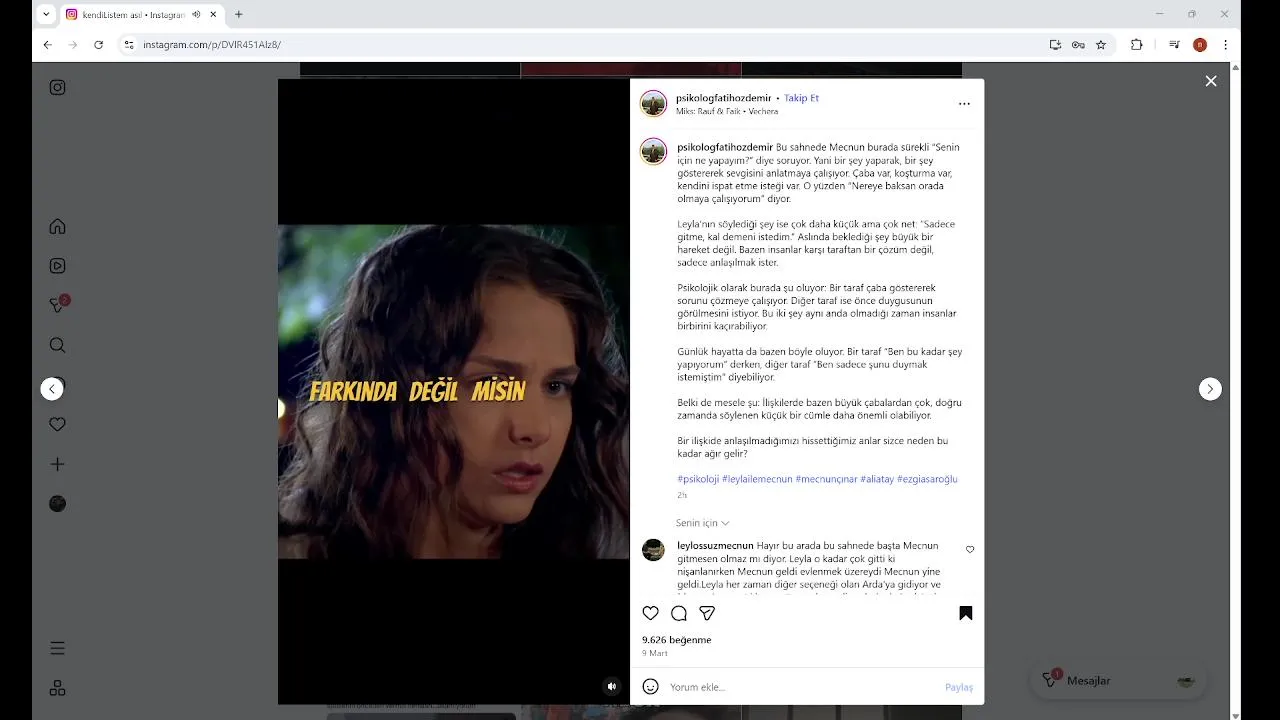Viewport: 1280px width, 720px height.
Task: Open hashtag #ezgiasaroğlu
Action: [x=927, y=479]
